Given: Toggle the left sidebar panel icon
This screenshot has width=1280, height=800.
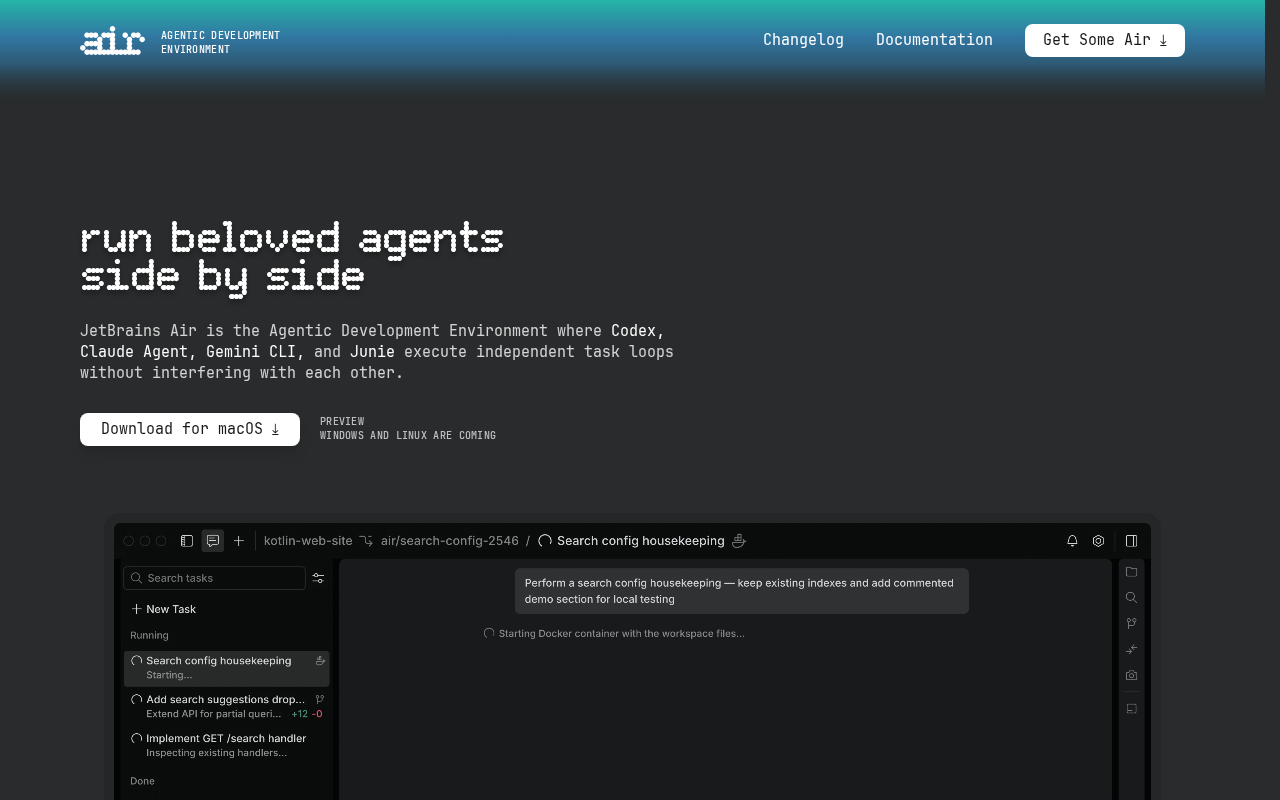Looking at the screenshot, I should pyautogui.click(x=187, y=541).
